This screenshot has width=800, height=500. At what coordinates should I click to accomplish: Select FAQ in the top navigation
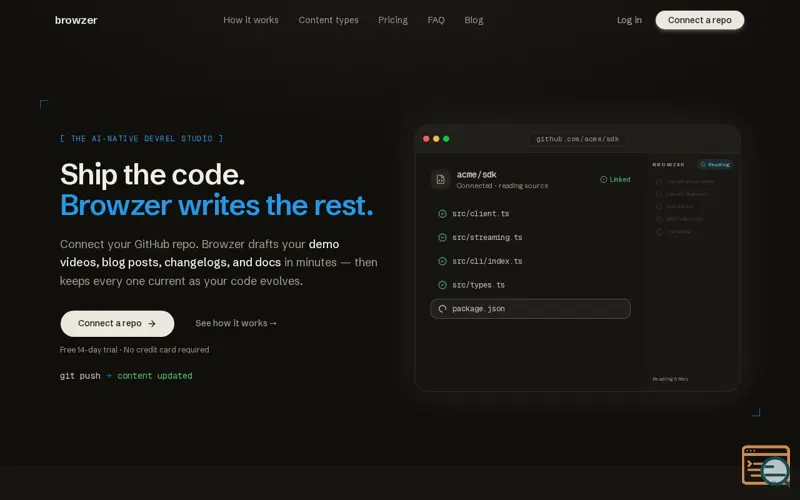436,20
